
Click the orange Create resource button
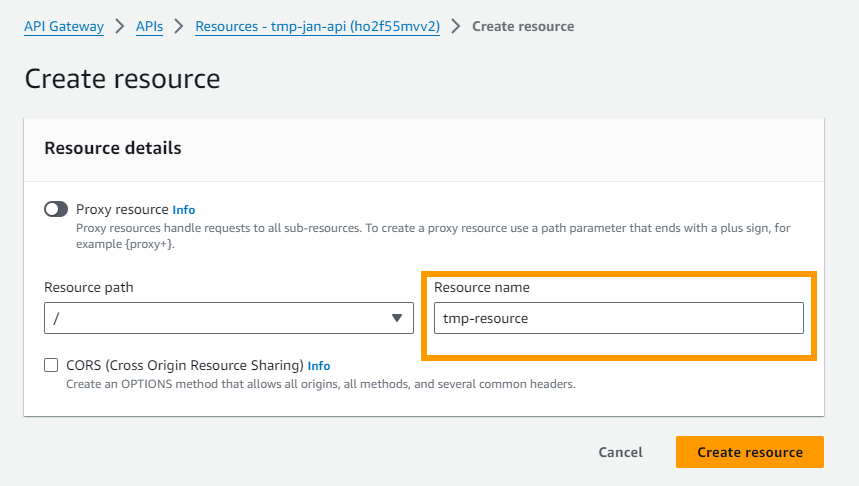(749, 452)
